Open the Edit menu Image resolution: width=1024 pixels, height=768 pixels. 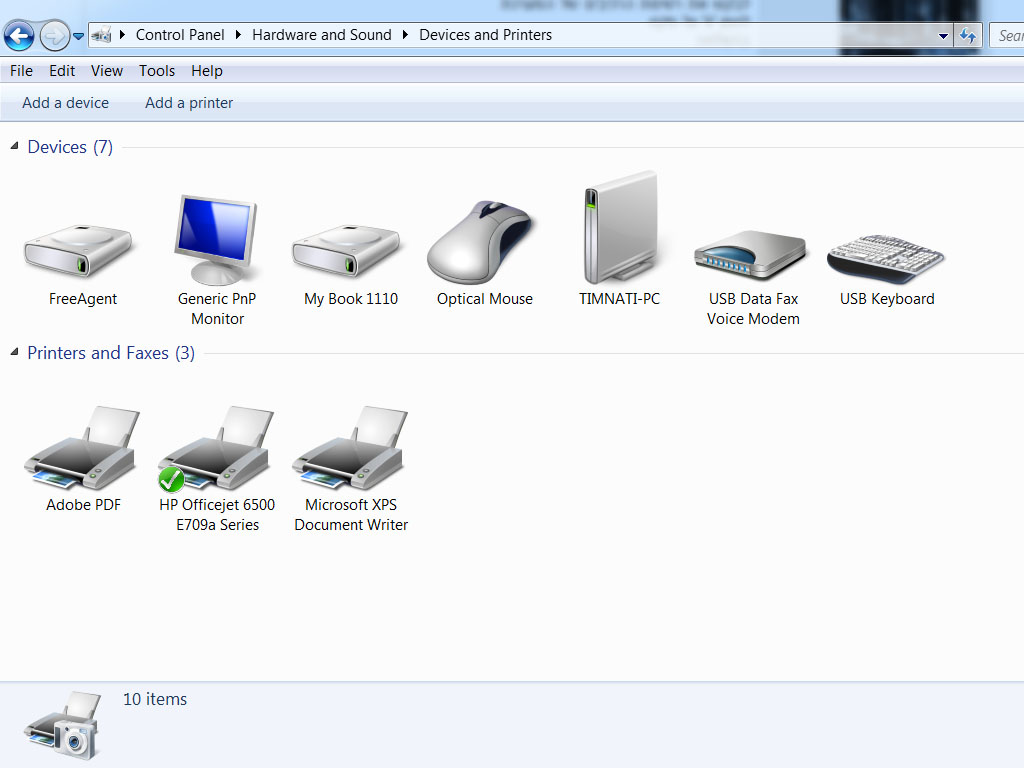click(x=62, y=71)
